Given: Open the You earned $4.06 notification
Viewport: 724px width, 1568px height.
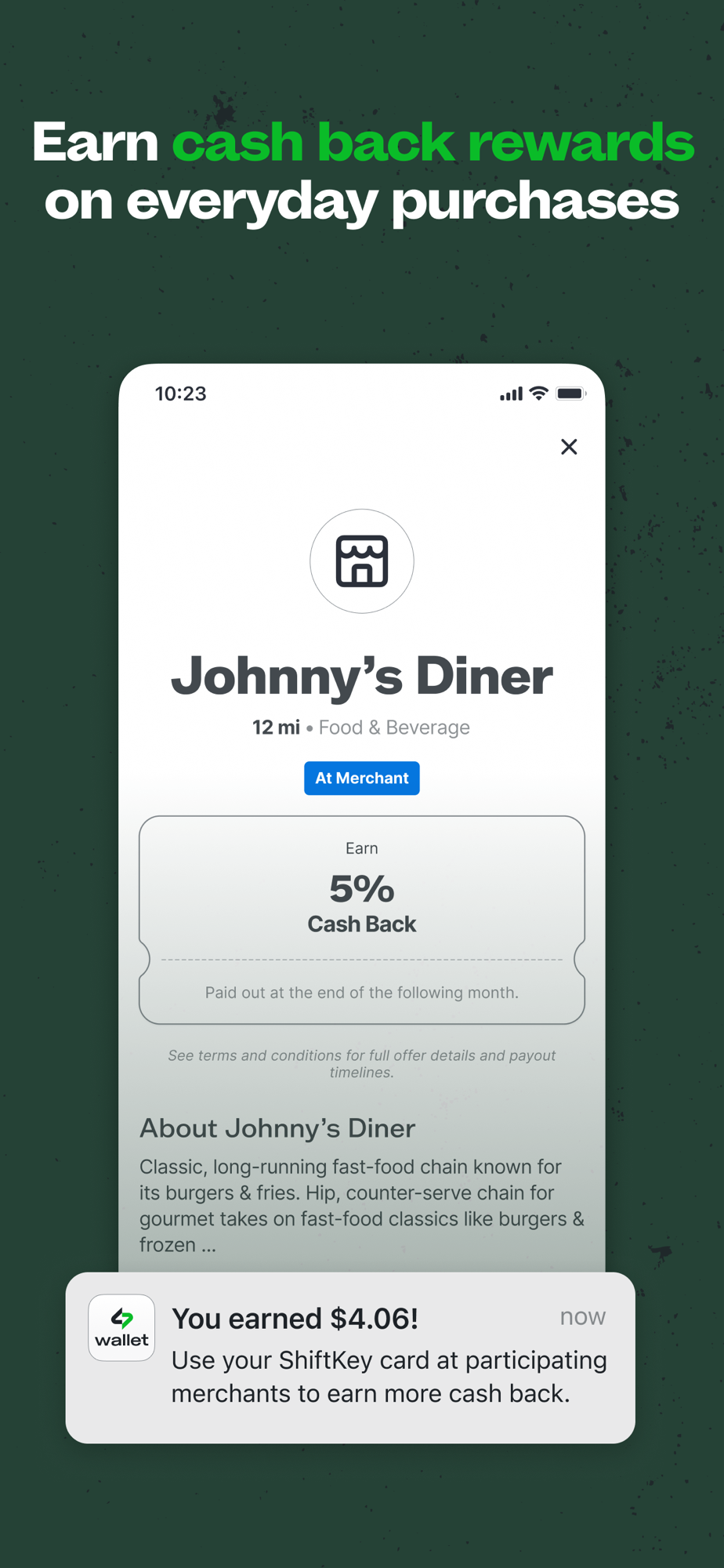Looking at the screenshot, I should [350, 1358].
